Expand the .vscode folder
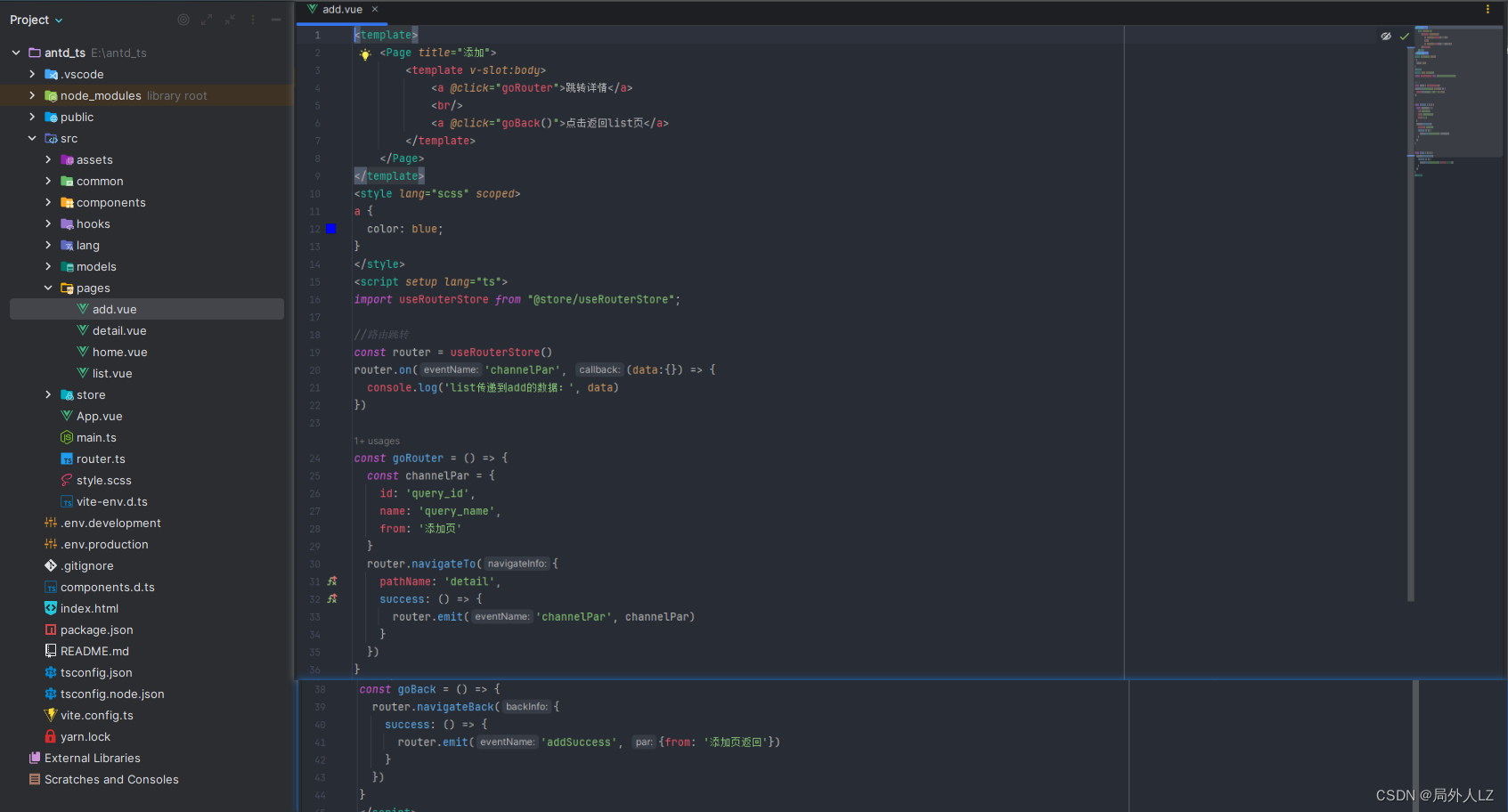Image resolution: width=1508 pixels, height=812 pixels. 32,74
